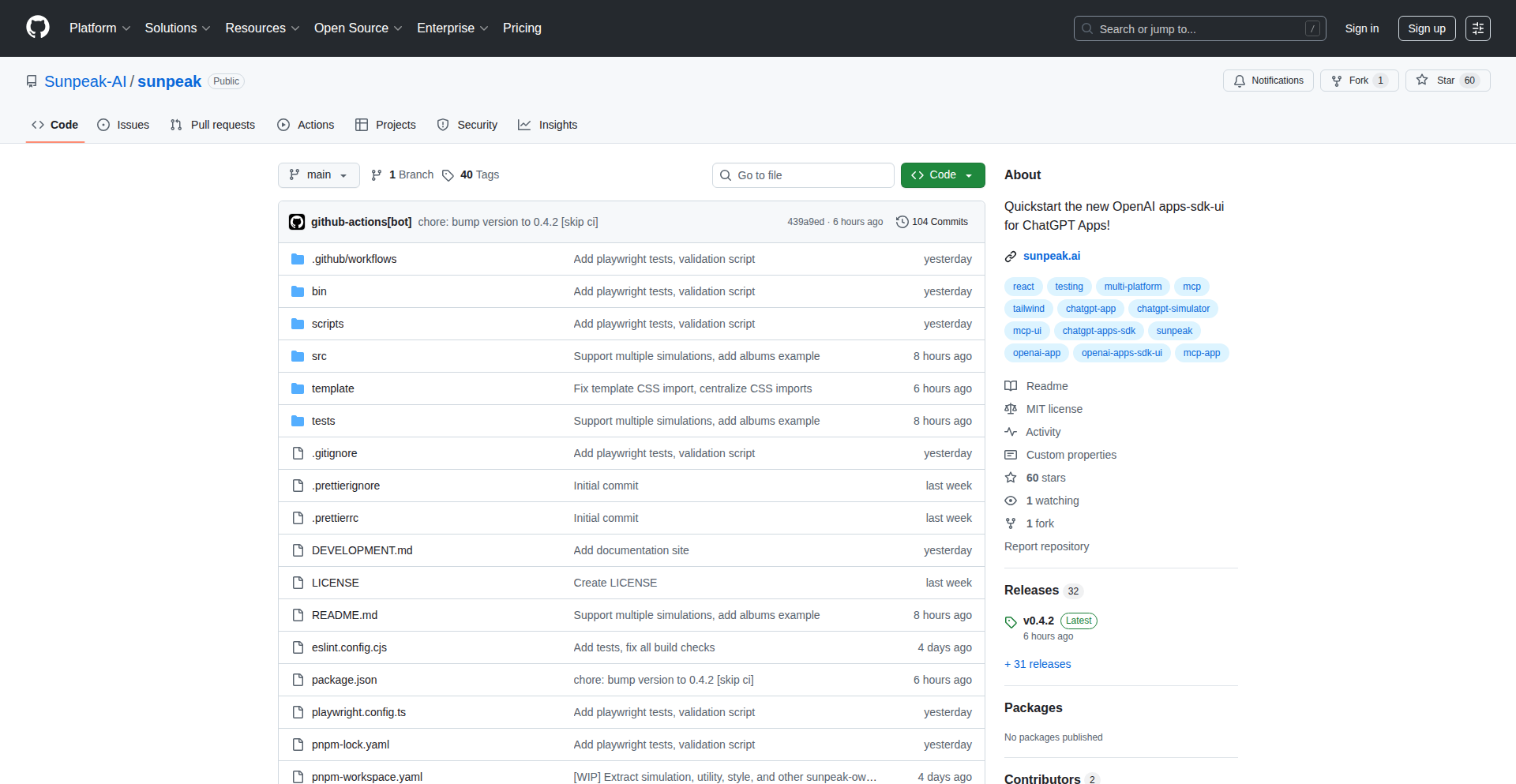Open the src folder

(x=319, y=356)
